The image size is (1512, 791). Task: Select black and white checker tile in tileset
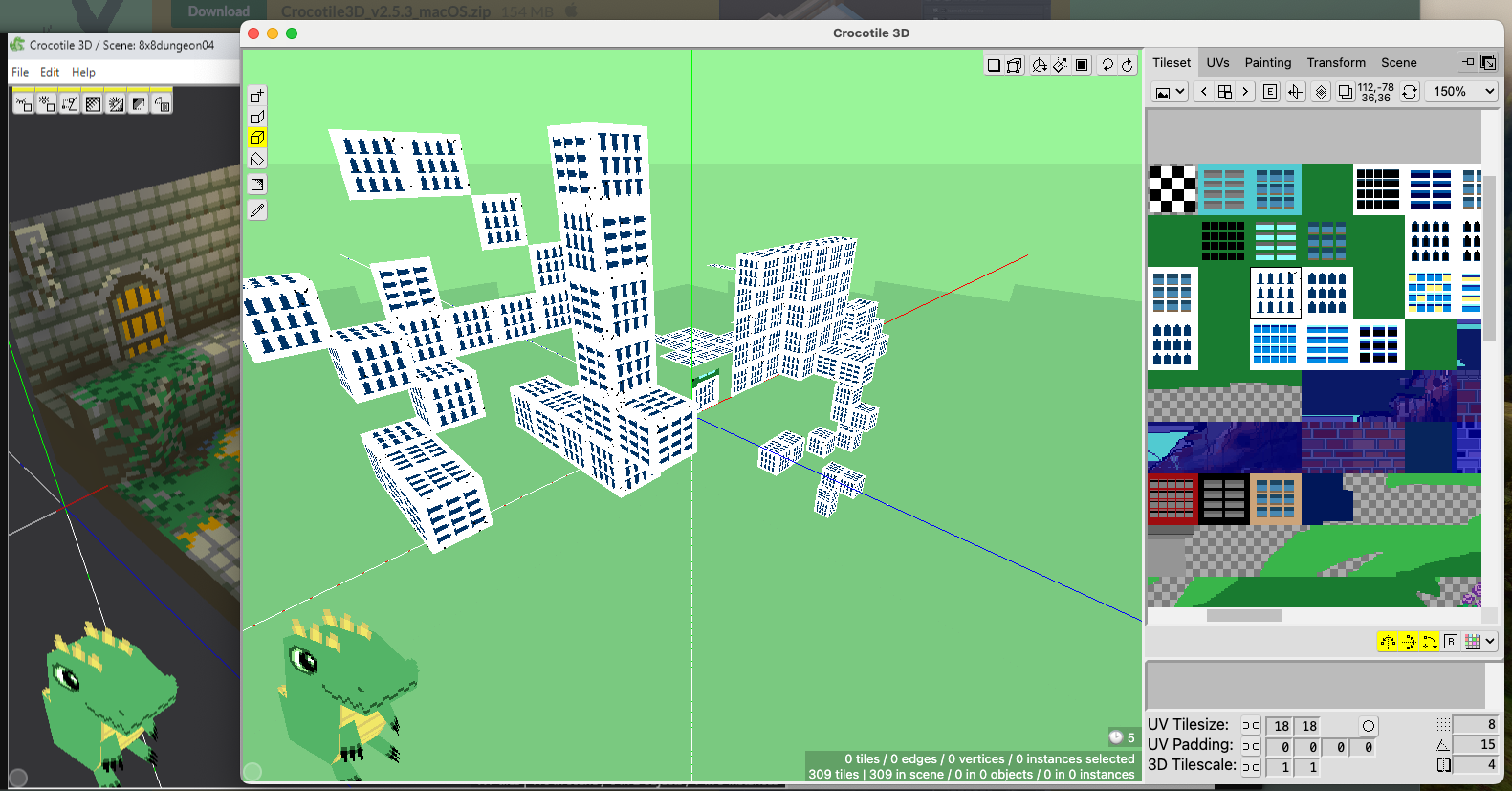coord(1172,188)
